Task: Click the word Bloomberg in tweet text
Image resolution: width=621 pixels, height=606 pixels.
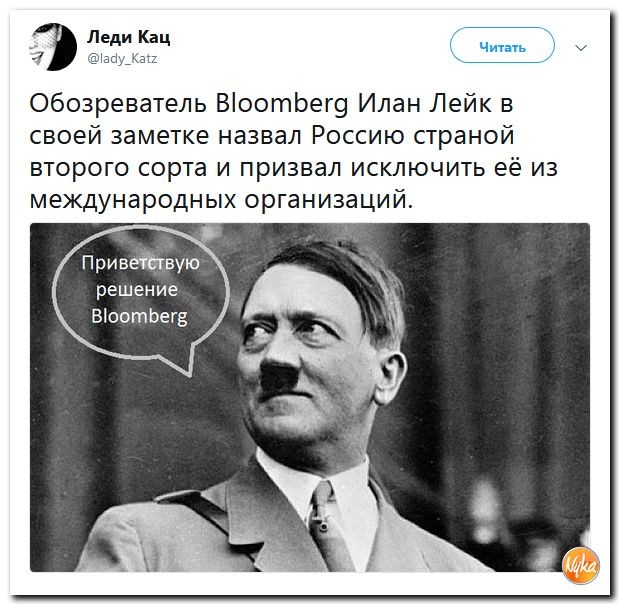Action: click(x=282, y=104)
